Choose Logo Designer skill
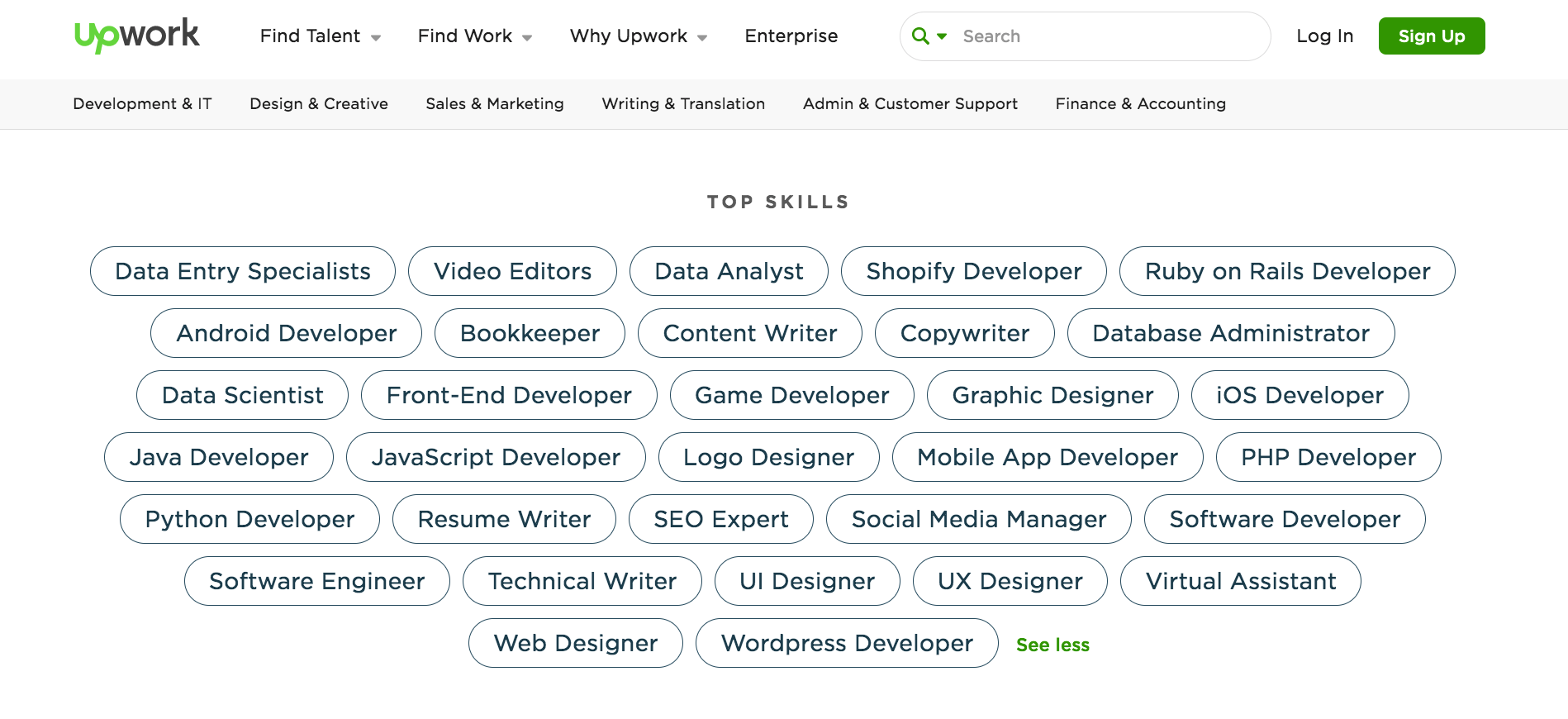The width and height of the screenshot is (1568, 719). pyautogui.click(x=769, y=457)
